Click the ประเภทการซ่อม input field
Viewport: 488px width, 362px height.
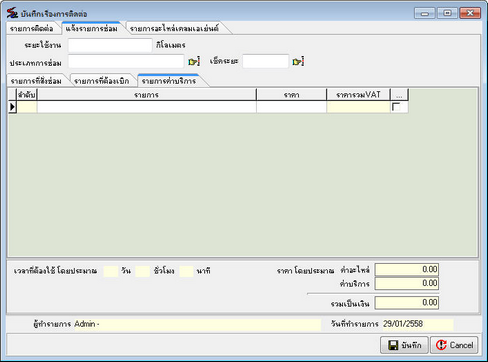coord(126,61)
